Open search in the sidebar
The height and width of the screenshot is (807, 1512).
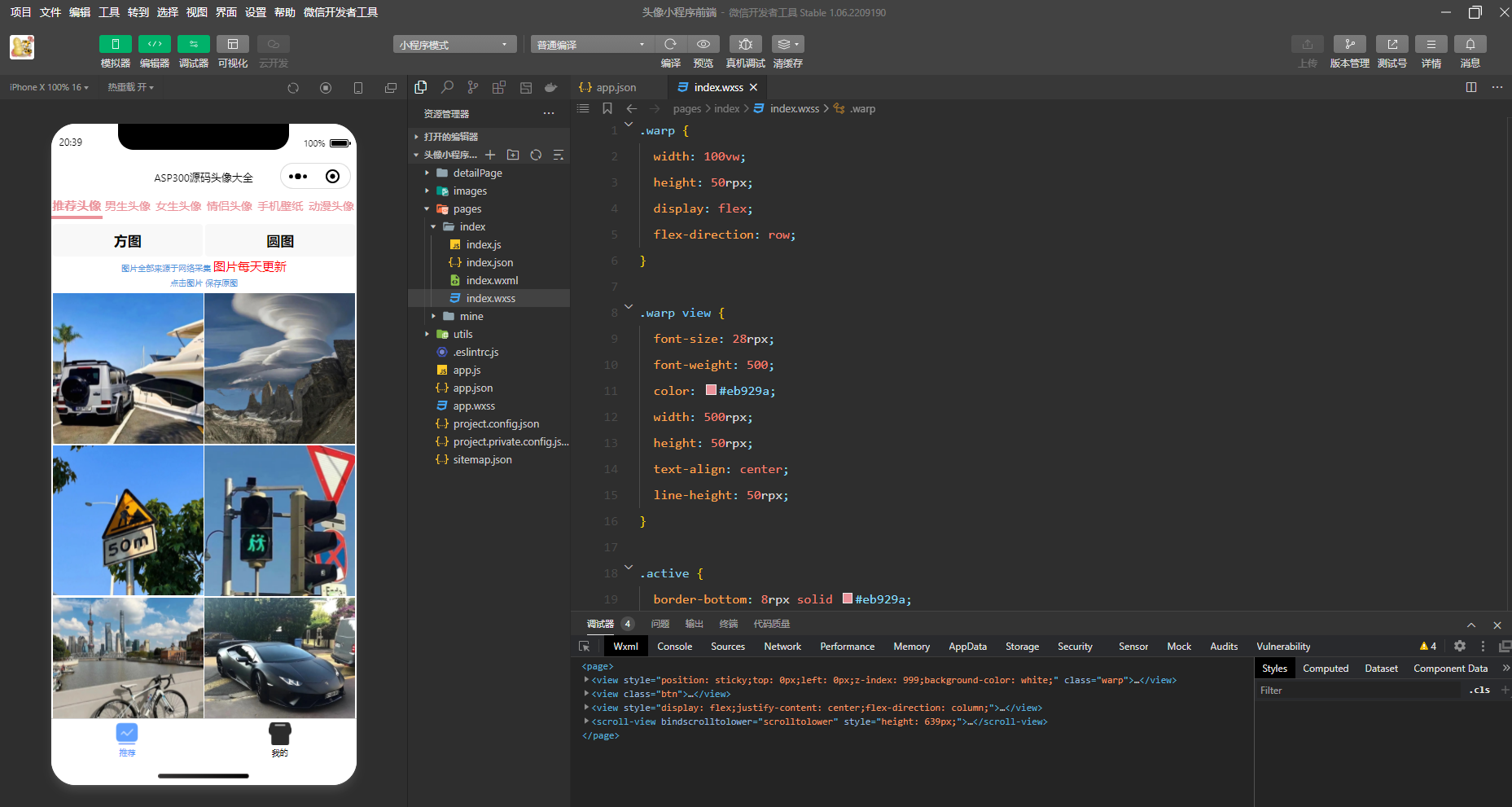[447, 87]
